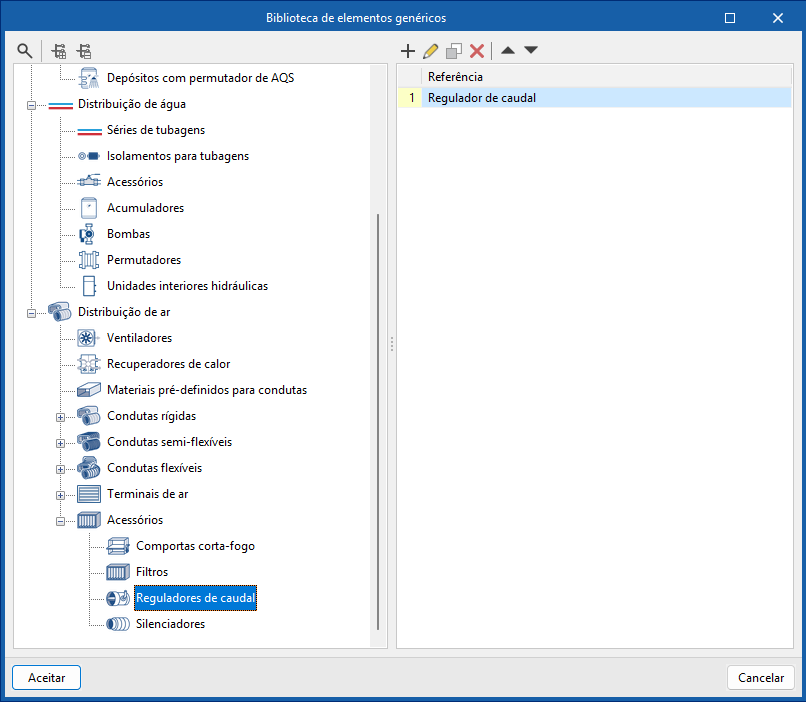Click the Cancelar button
Image resolution: width=806 pixels, height=702 pixels.
(x=760, y=677)
